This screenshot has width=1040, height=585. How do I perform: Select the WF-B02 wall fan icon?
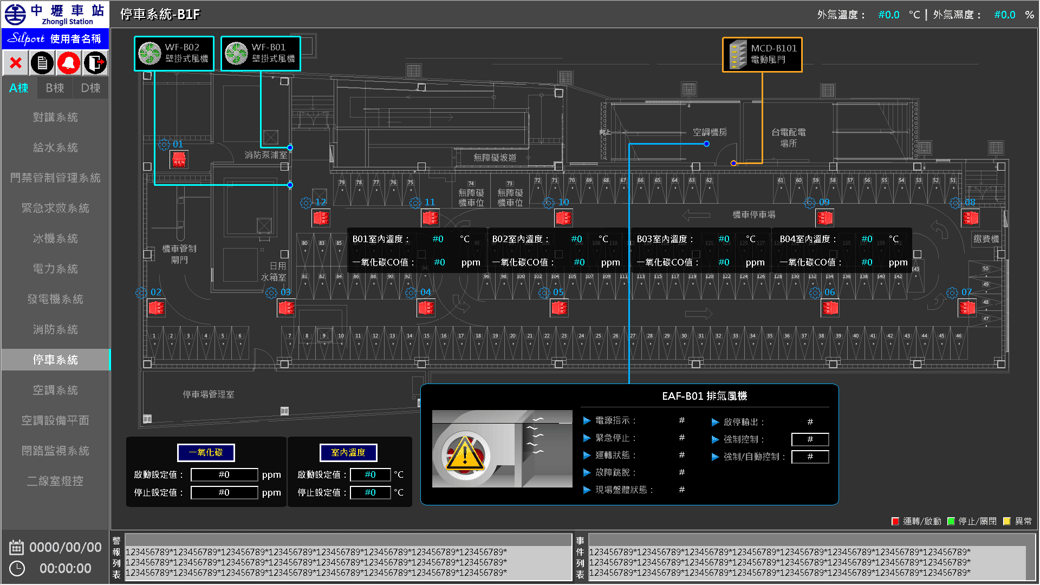click(150, 54)
